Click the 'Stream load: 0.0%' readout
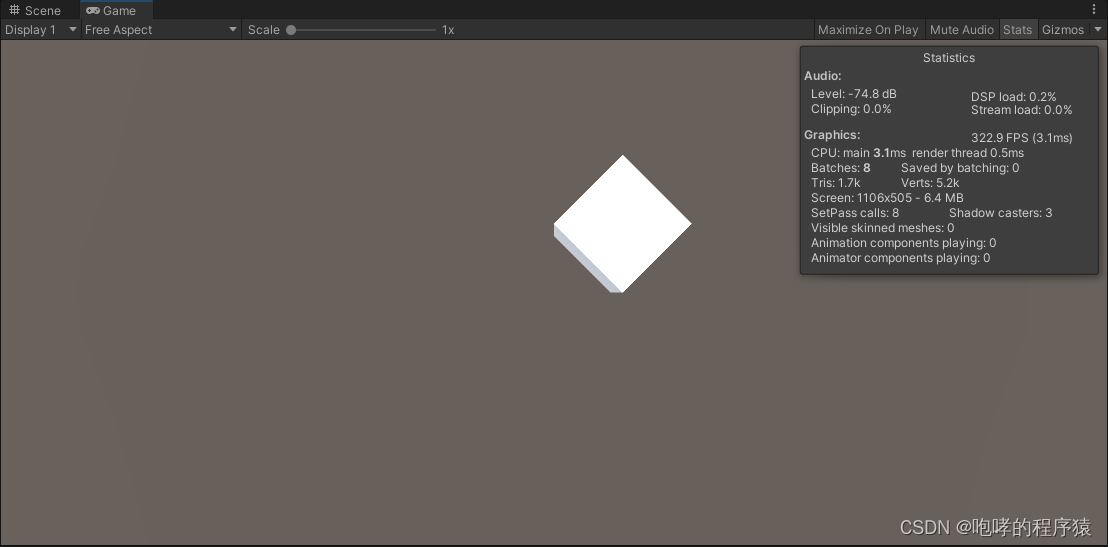The width and height of the screenshot is (1108, 547). 1021,110
